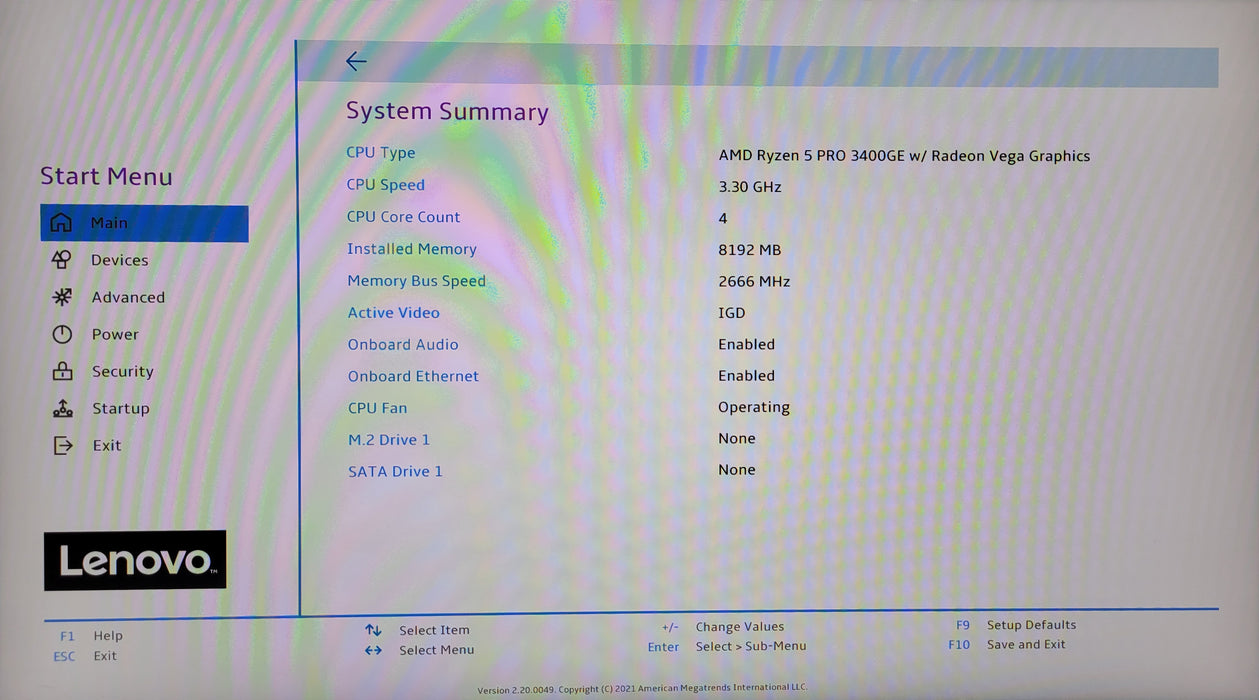
Task: Click the CPU Core Count value 4
Action: pyautogui.click(x=723, y=218)
